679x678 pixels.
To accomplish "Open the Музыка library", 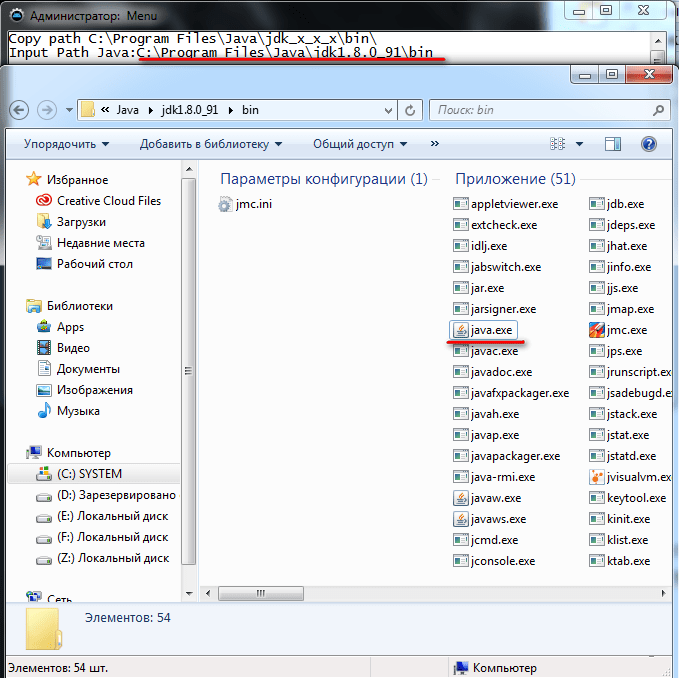I will click(x=78, y=411).
